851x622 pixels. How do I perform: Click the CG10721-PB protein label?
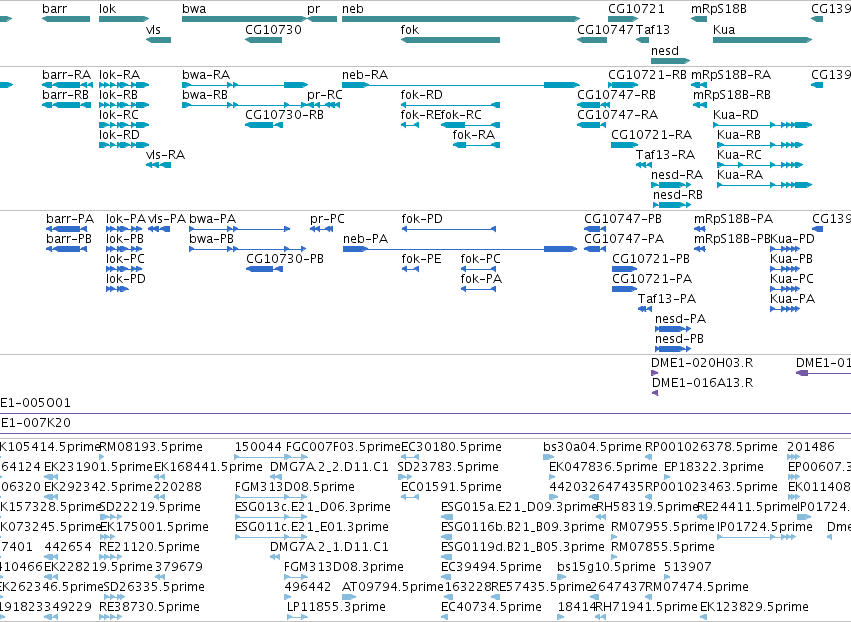[x=651, y=259]
